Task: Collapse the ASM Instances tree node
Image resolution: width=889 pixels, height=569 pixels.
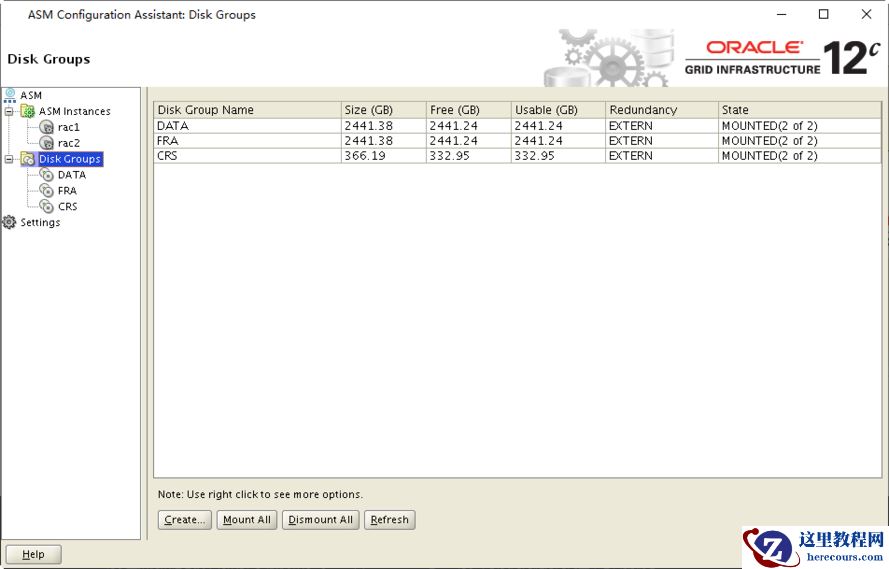Action: pyautogui.click(x=9, y=112)
